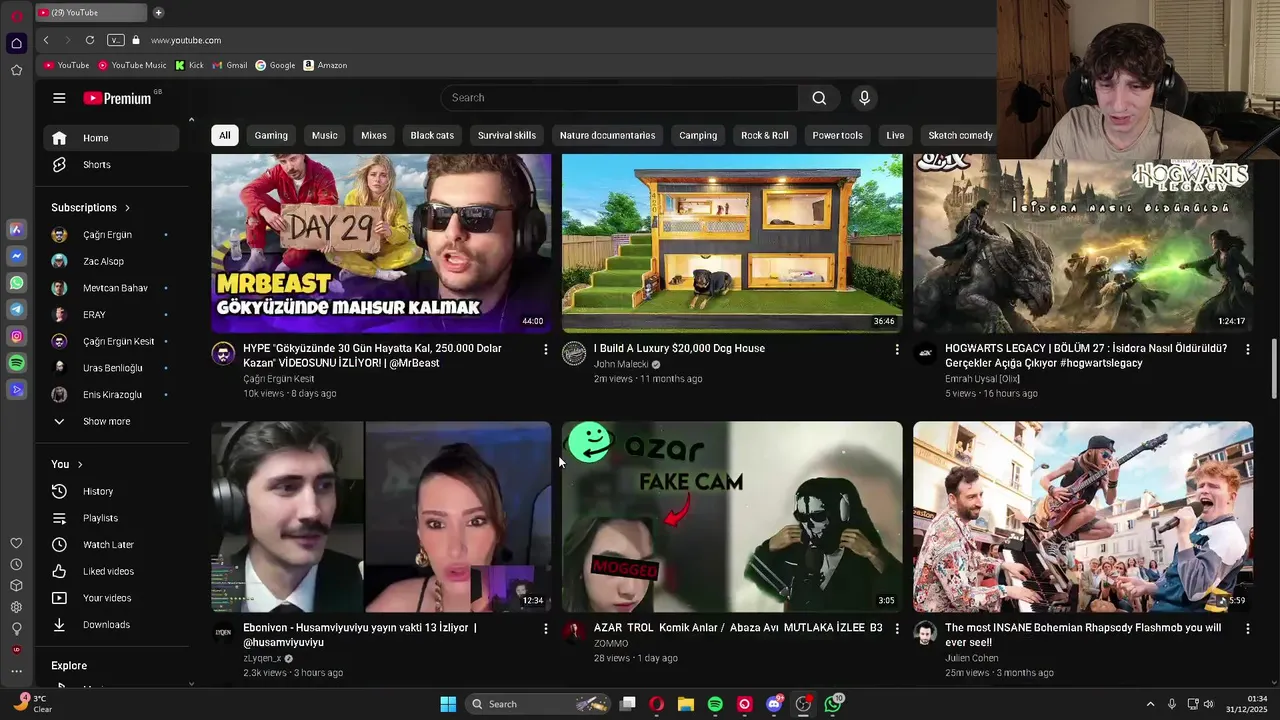Open options menu for Hogwarts Legacy video
1280x720 pixels.
1247,349
